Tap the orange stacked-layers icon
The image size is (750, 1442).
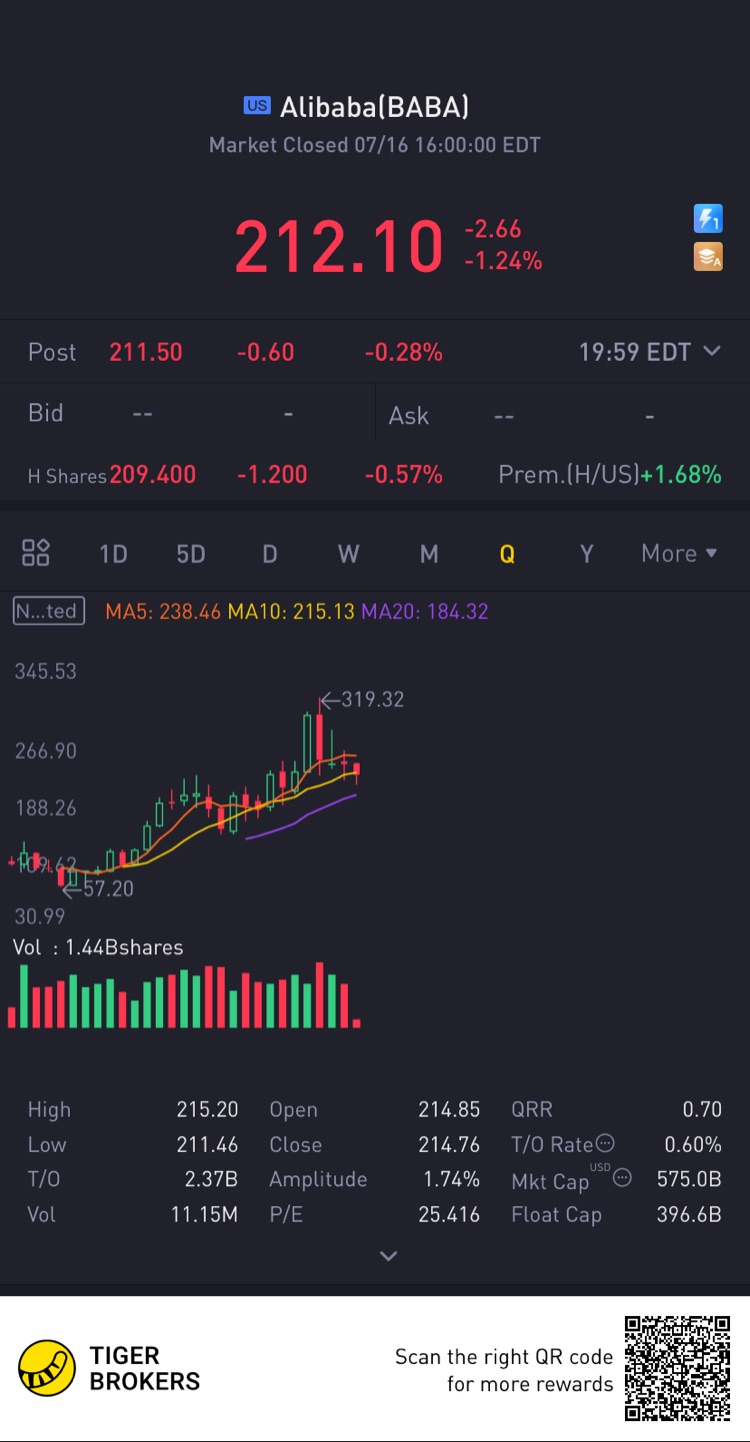(x=708, y=257)
